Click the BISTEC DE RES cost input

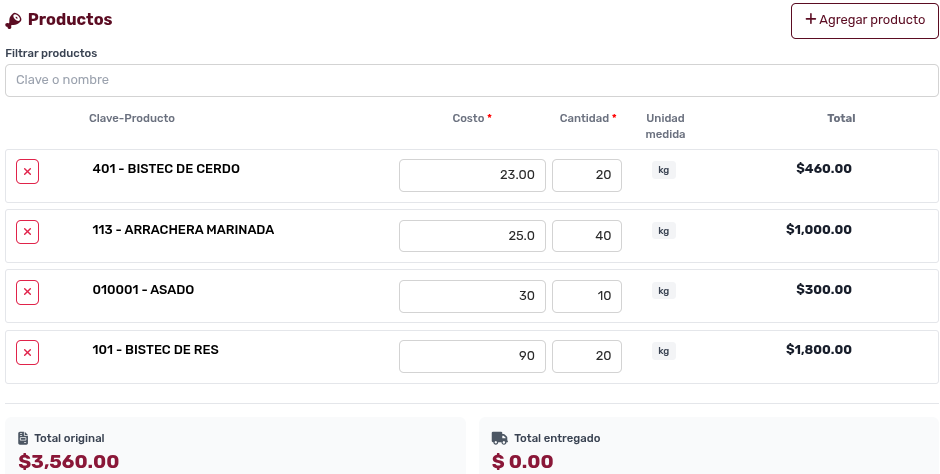[x=472, y=356]
